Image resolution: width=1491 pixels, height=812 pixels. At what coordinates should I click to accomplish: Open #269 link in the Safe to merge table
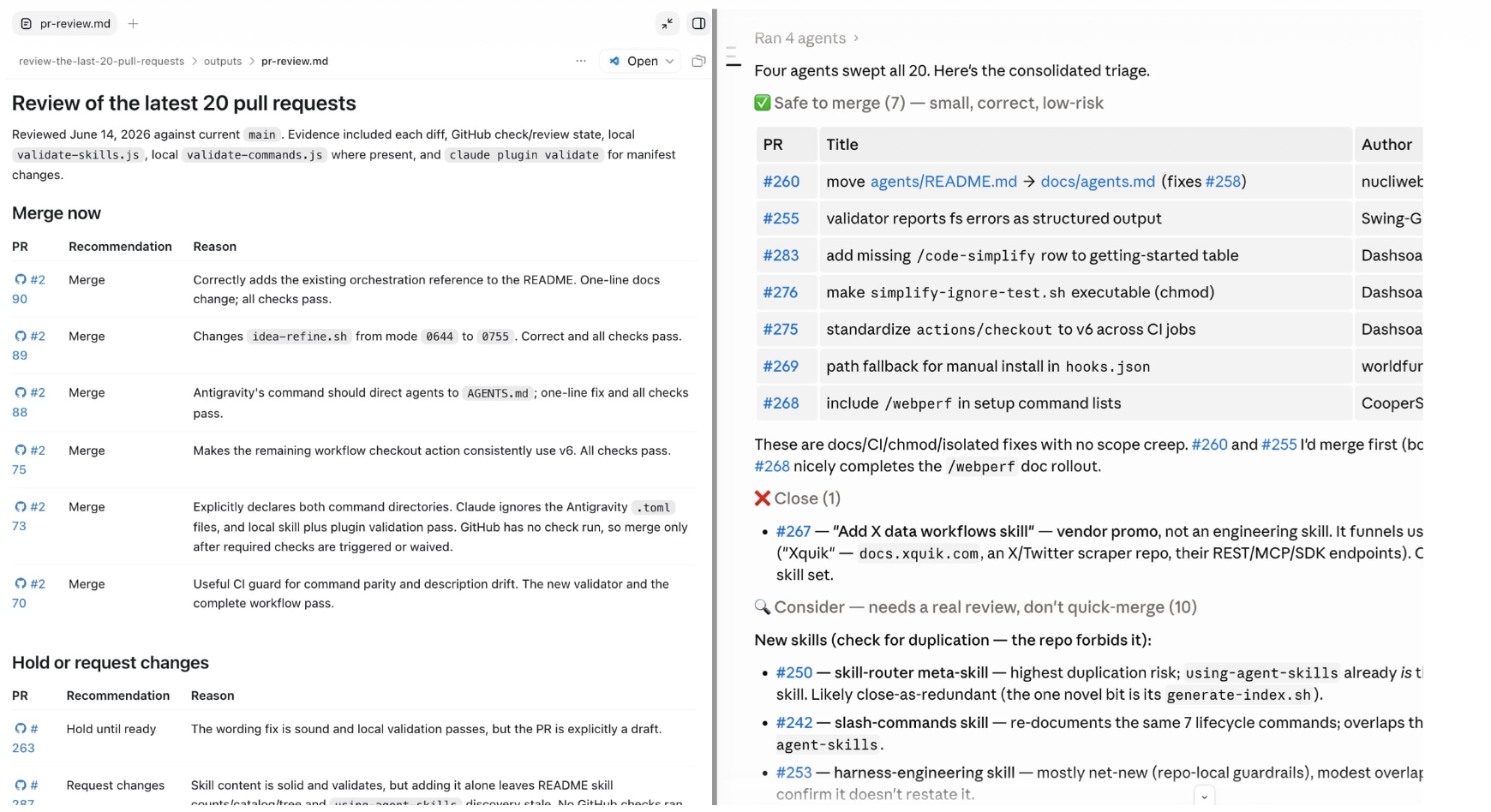click(781, 366)
